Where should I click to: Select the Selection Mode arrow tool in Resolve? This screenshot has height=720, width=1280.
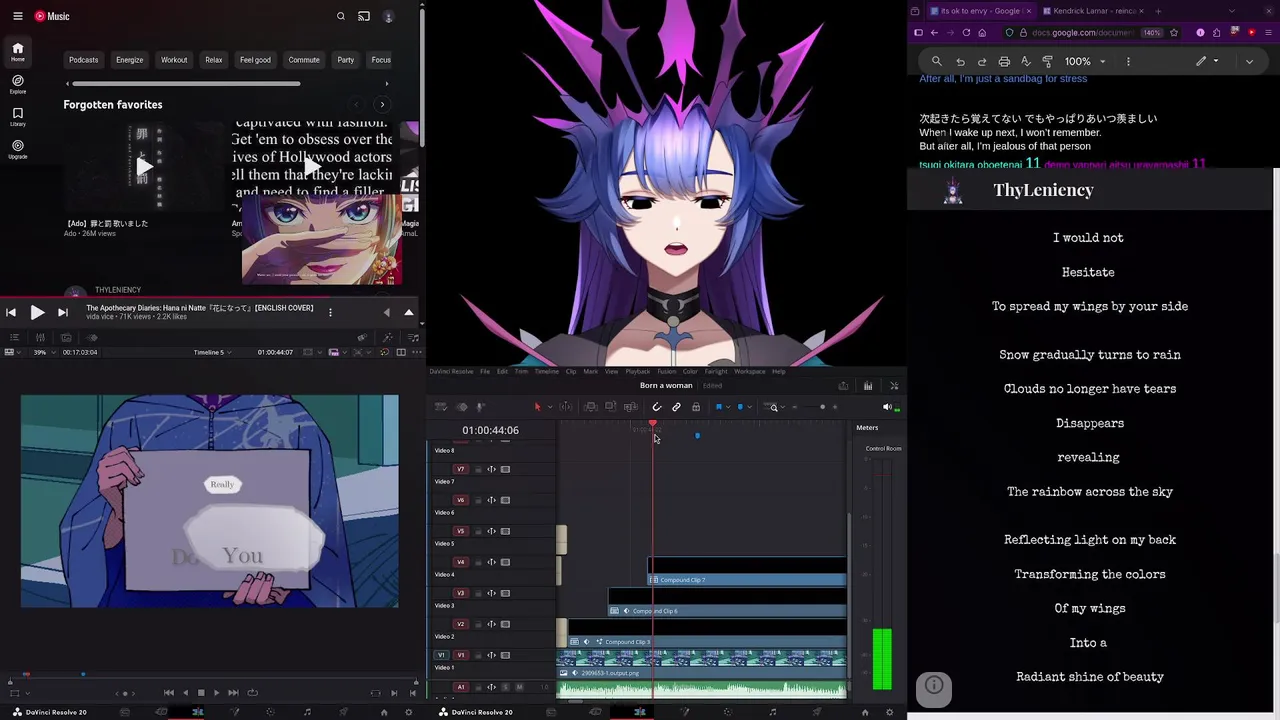pos(537,407)
